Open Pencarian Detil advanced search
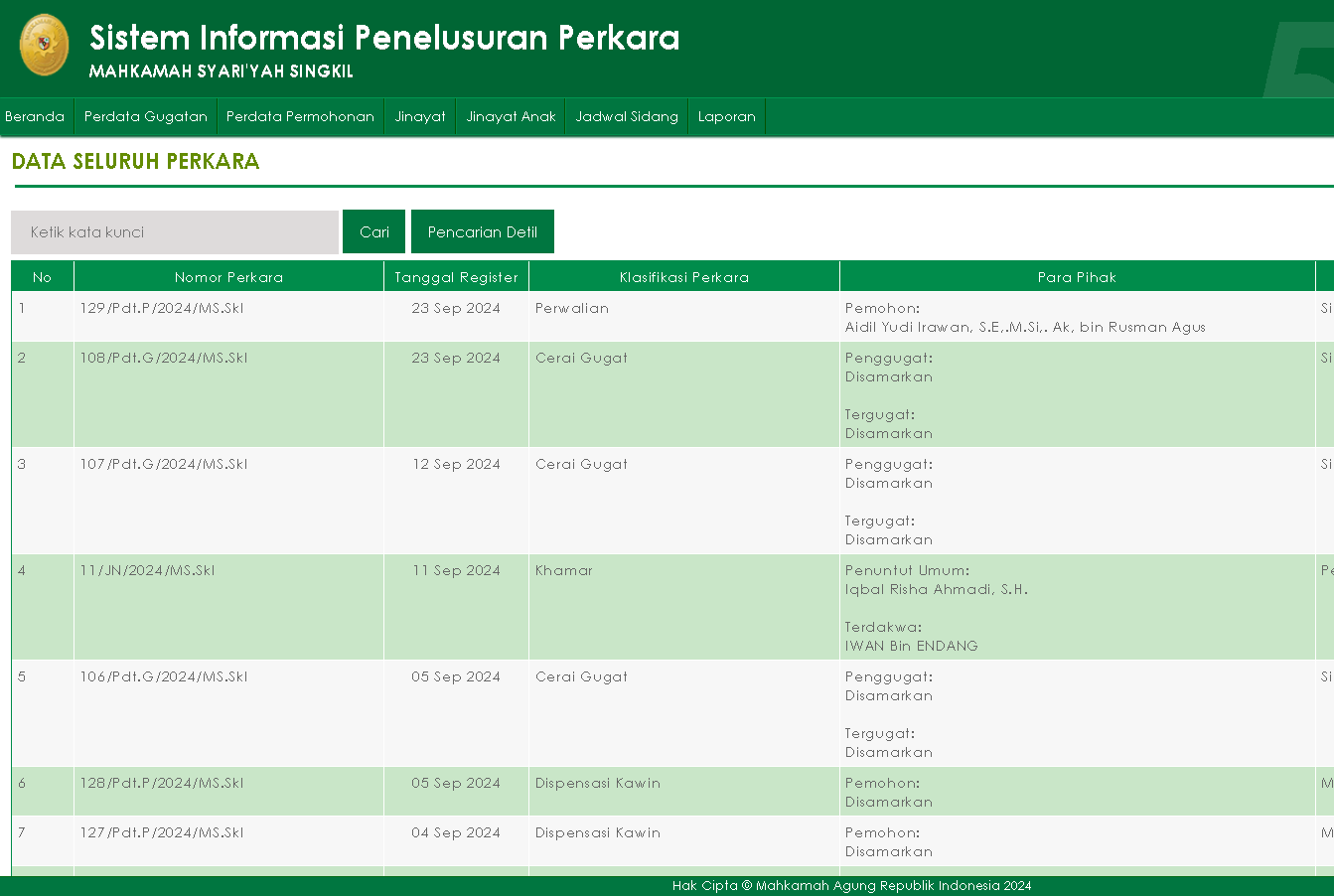The height and width of the screenshot is (896, 1334). pos(483,230)
